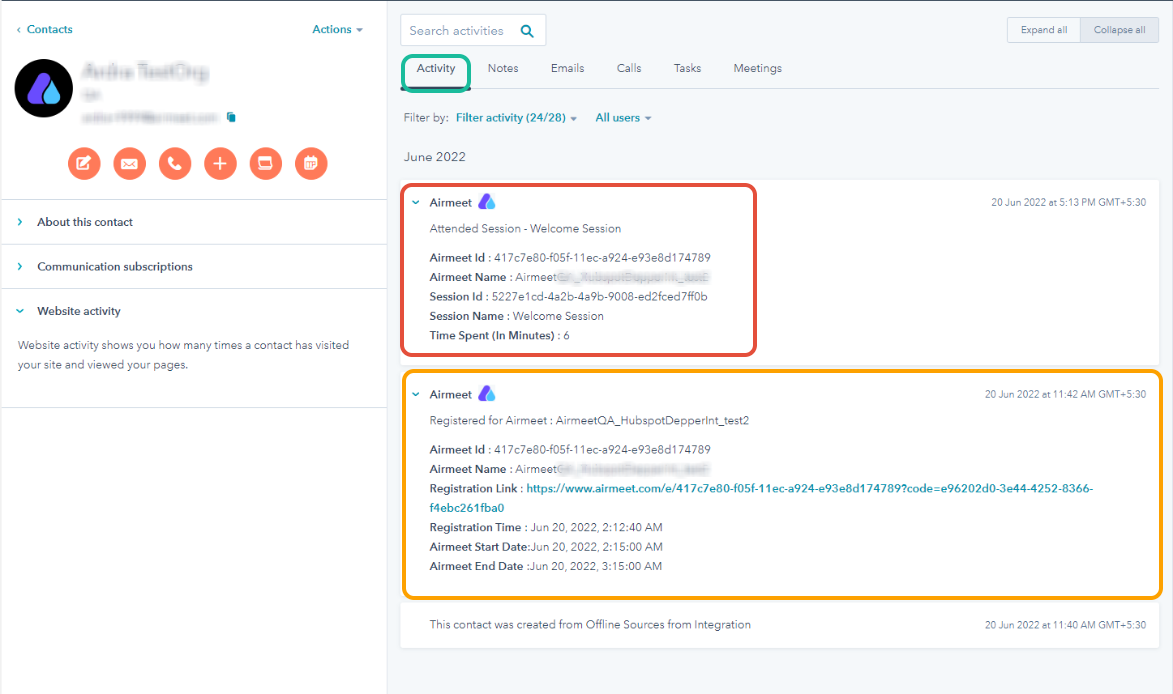
Task: Switch to the Tasks tab
Action: [687, 68]
